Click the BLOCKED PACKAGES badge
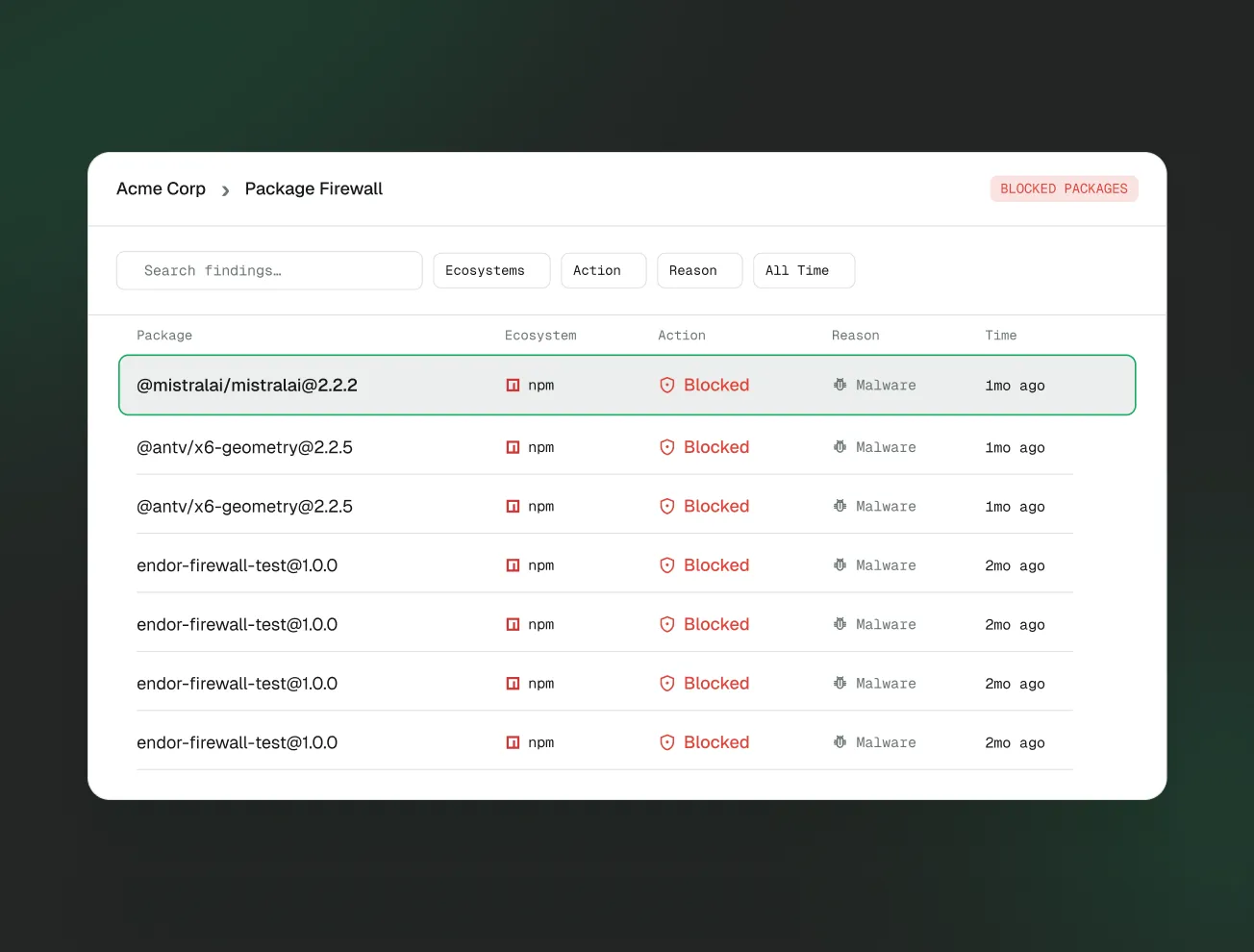The width and height of the screenshot is (1254, 952). coord(1064,189)
